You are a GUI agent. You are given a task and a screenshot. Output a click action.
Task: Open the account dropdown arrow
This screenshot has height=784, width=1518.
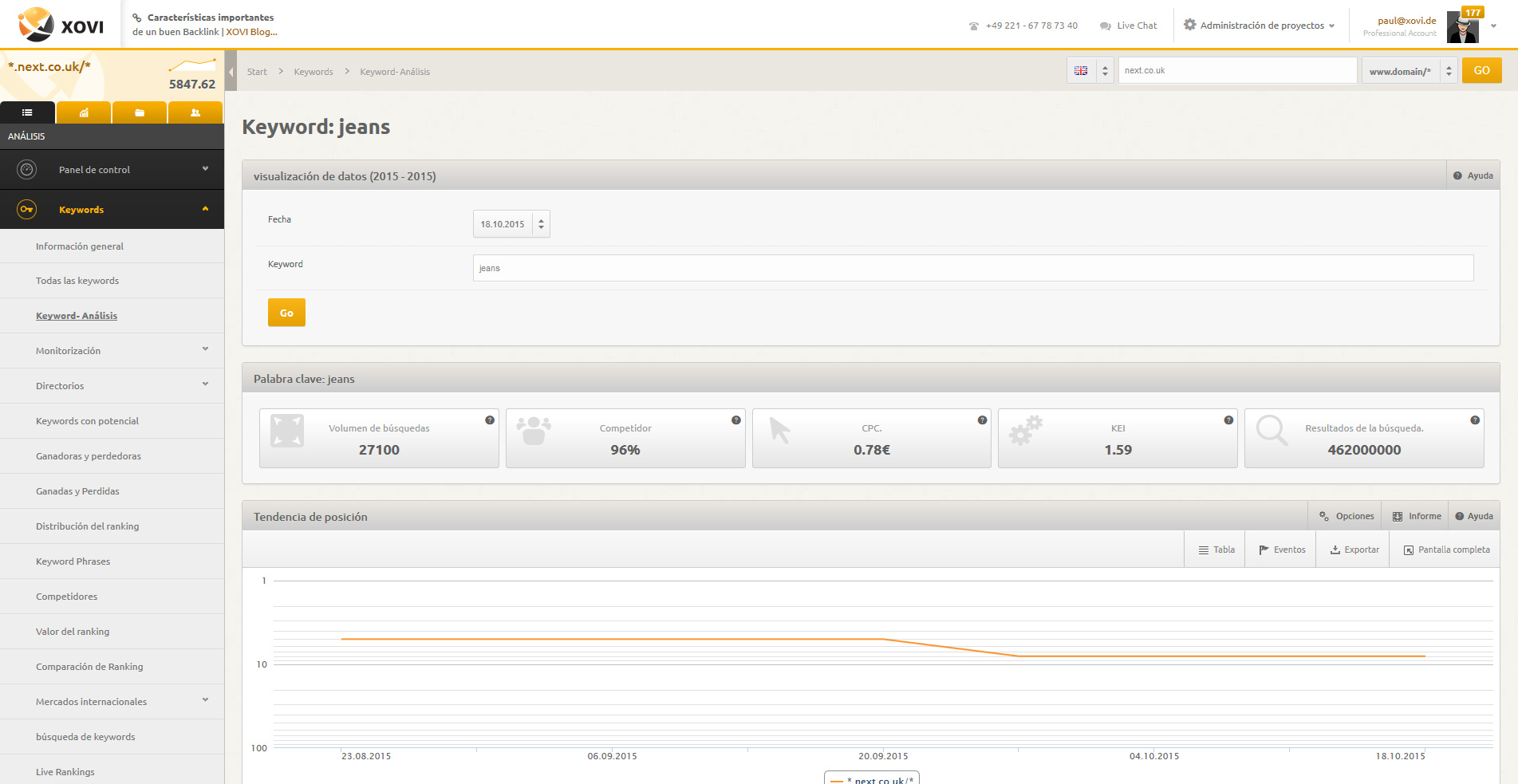[x=1493, y=26]
